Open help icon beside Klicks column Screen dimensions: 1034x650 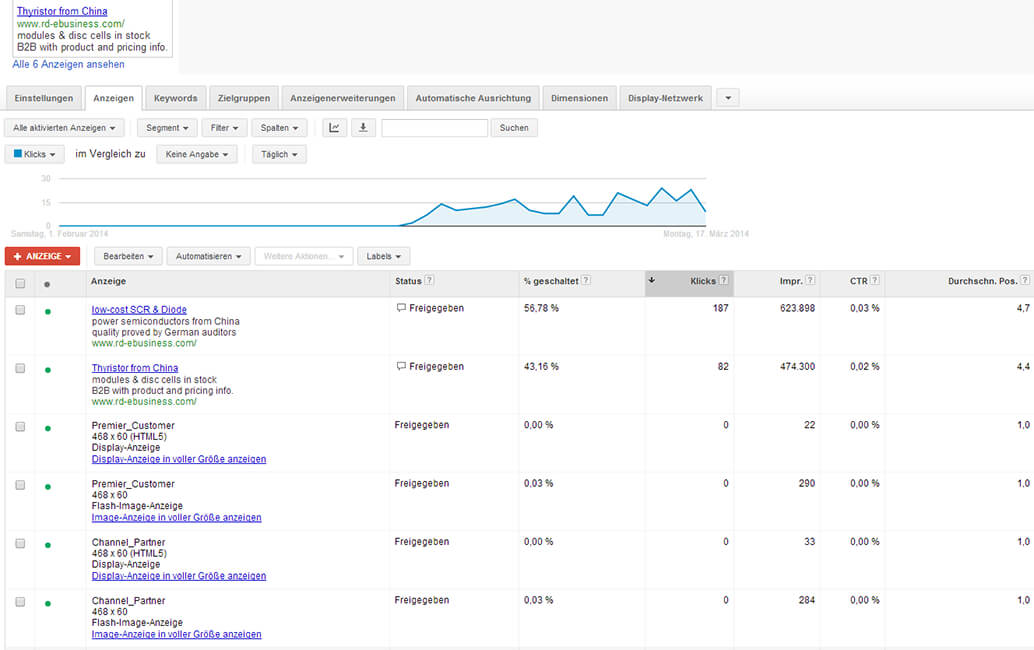click(x=723, y=281)
